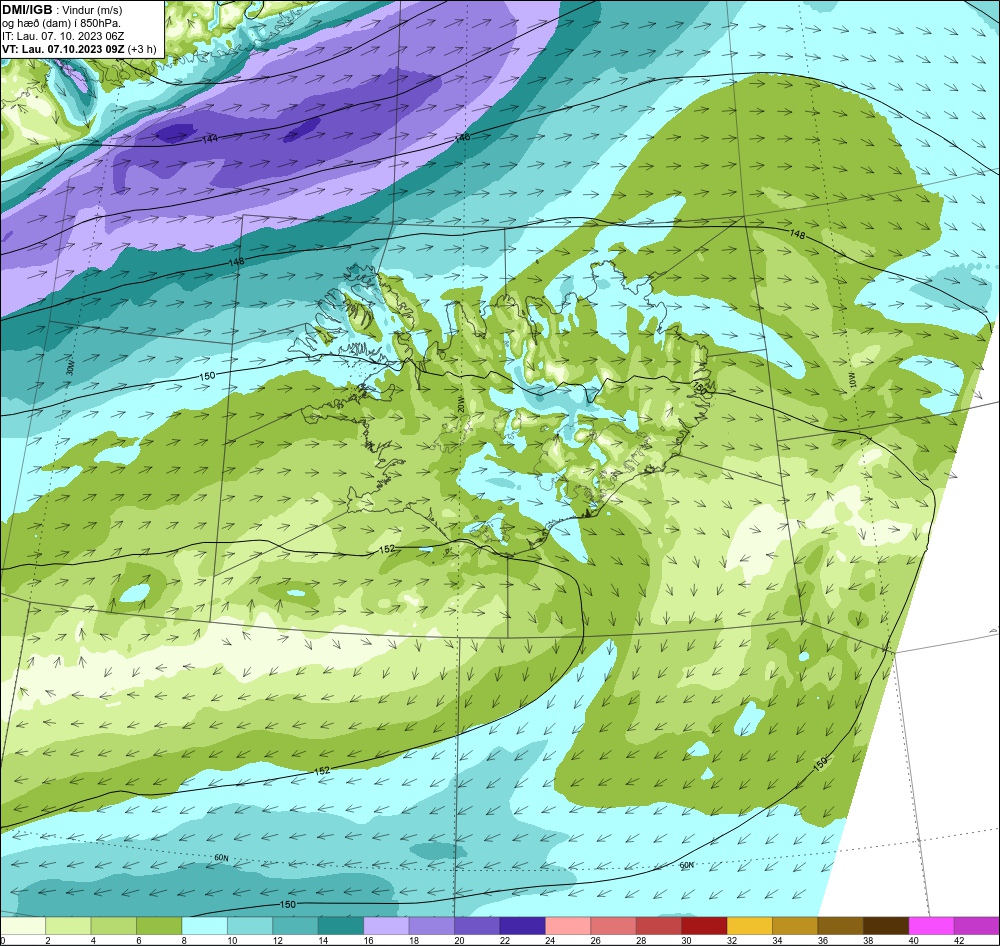Click the '10W' longitude label
This screenshot has height=946, width=1000.
[x=853, y=380]
